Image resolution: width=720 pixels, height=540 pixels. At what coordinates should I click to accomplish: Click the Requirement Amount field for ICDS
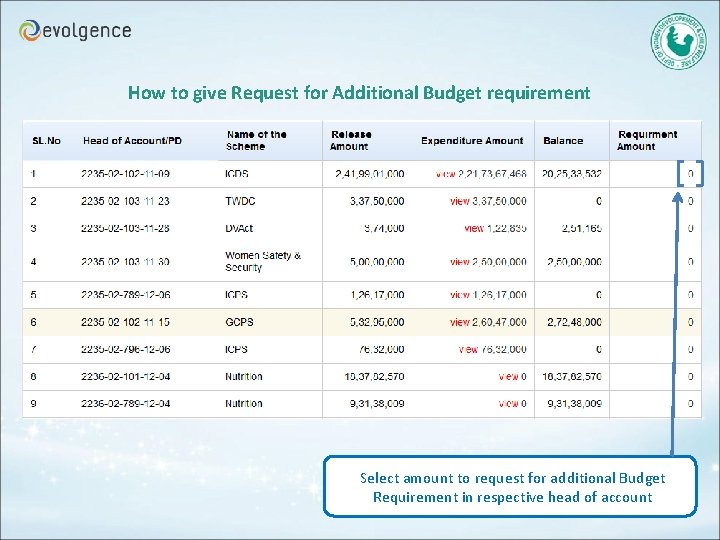click(690, 174)
